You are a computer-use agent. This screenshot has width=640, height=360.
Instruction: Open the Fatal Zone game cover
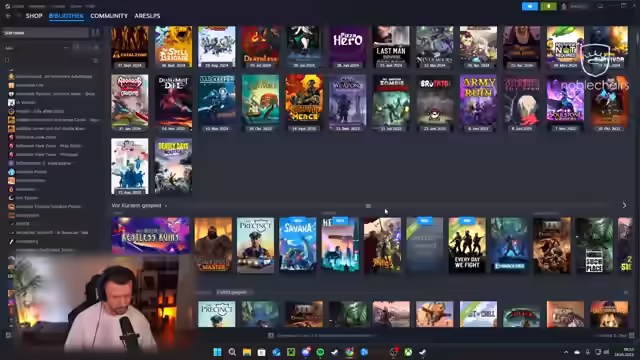(x=130, y=47)
